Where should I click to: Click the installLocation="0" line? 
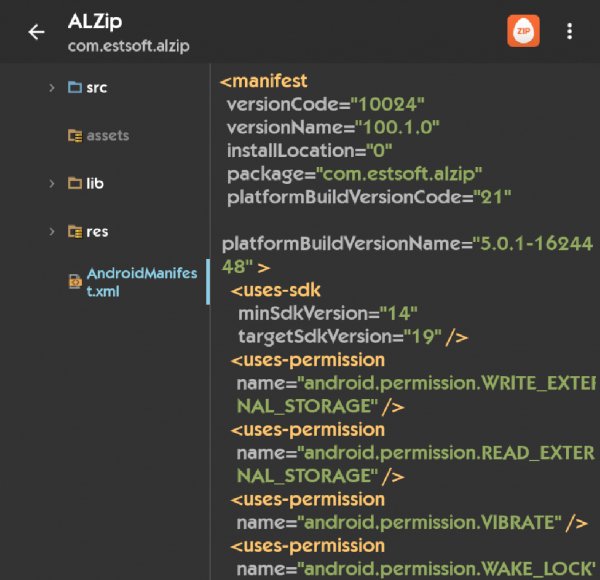[310, 151]
